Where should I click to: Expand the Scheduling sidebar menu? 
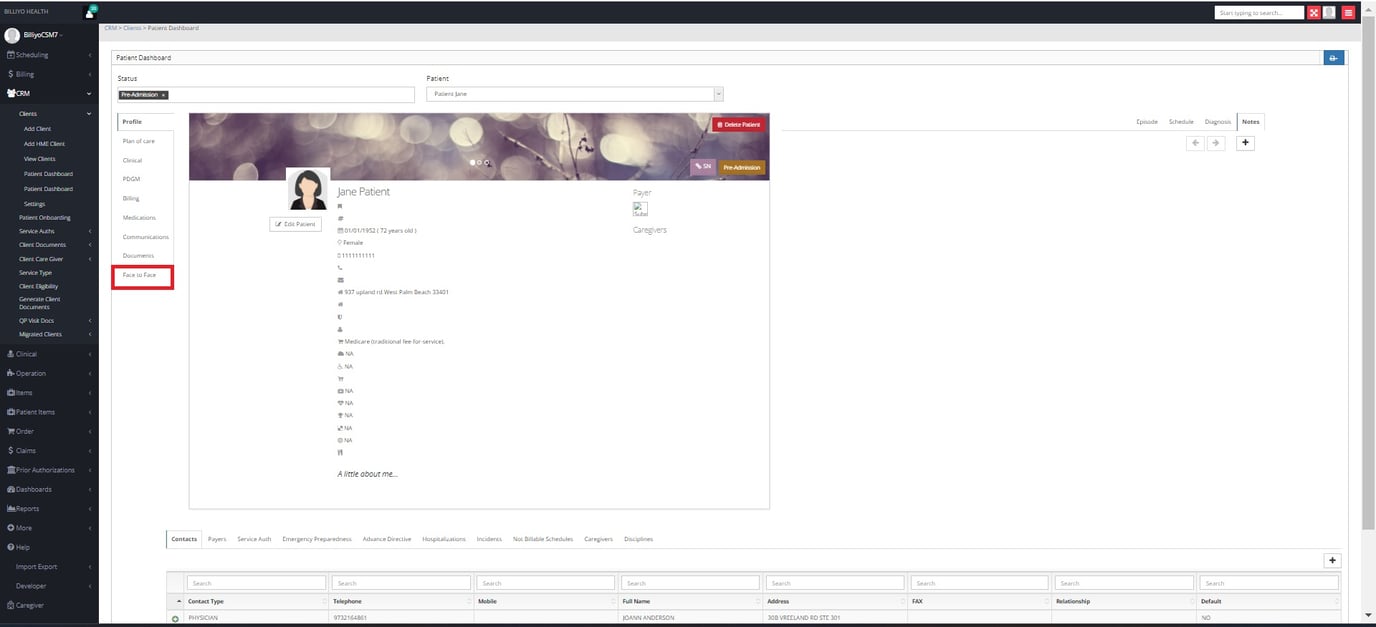pyautogui.click(x=48, y=55)
